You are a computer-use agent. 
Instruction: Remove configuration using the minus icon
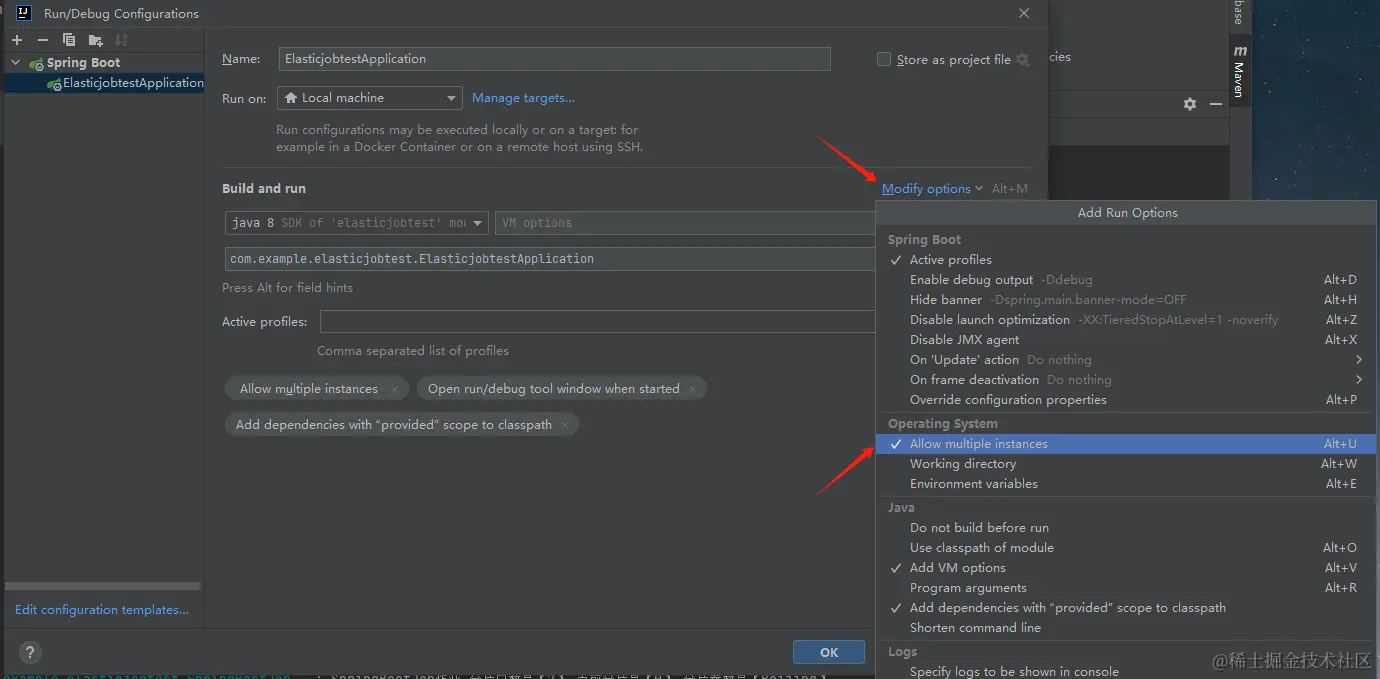click(x=42, y=40)
